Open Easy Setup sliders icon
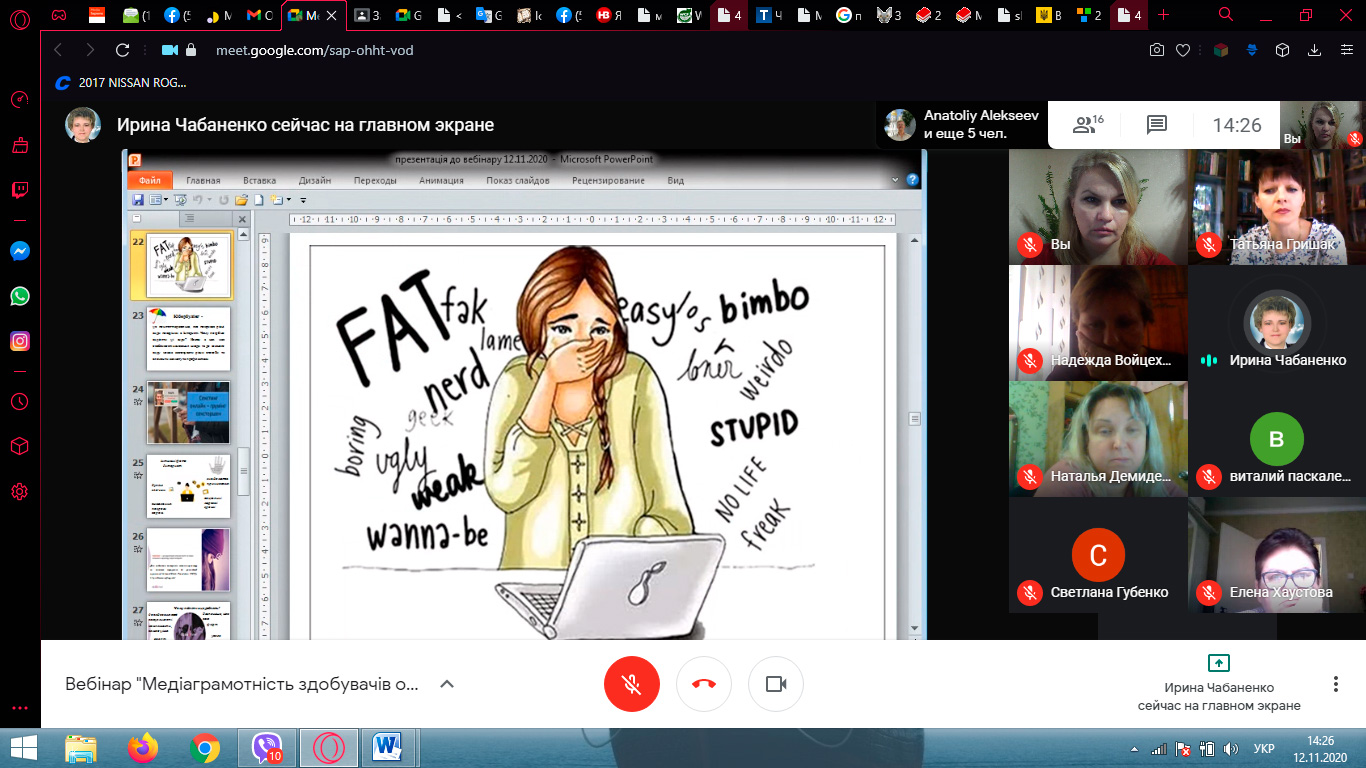Image resolution: width=1366 pixels, height=768 pixels. click(1345, 50)
